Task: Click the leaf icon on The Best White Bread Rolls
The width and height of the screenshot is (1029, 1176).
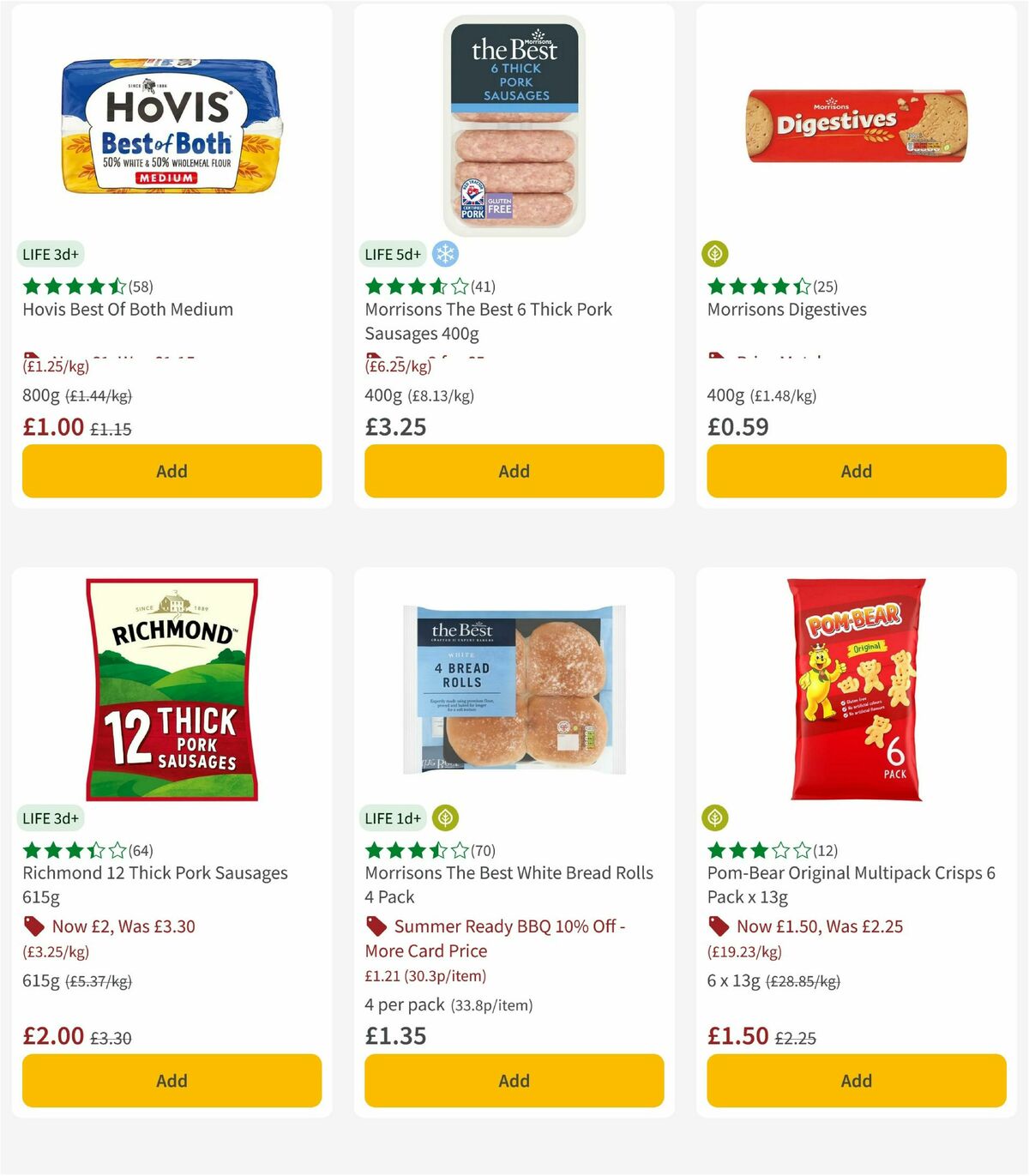Action: [x=446, y=818]
